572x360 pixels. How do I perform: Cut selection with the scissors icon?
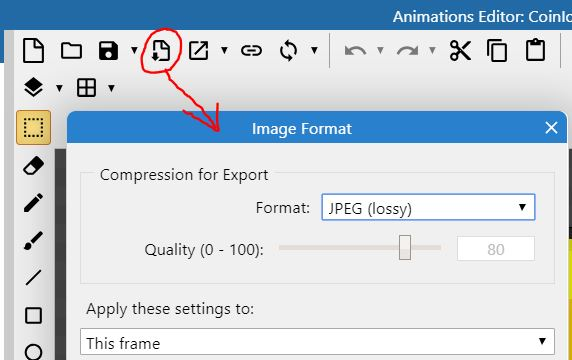[460, 50]
